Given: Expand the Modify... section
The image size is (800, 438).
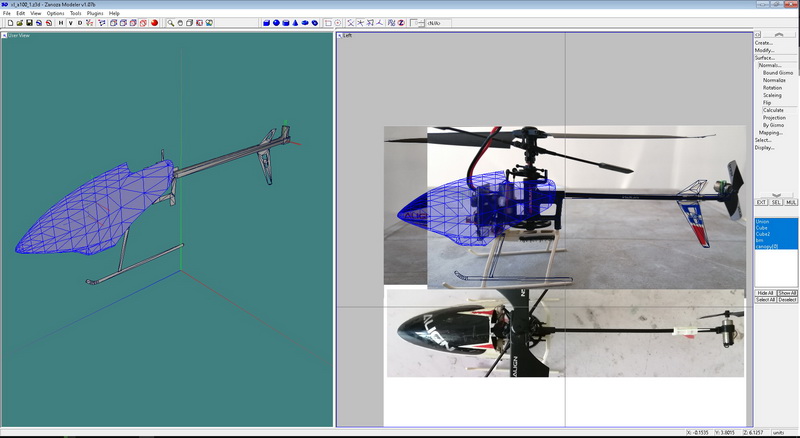Looking at the screenshot, I should coord(765,50).
